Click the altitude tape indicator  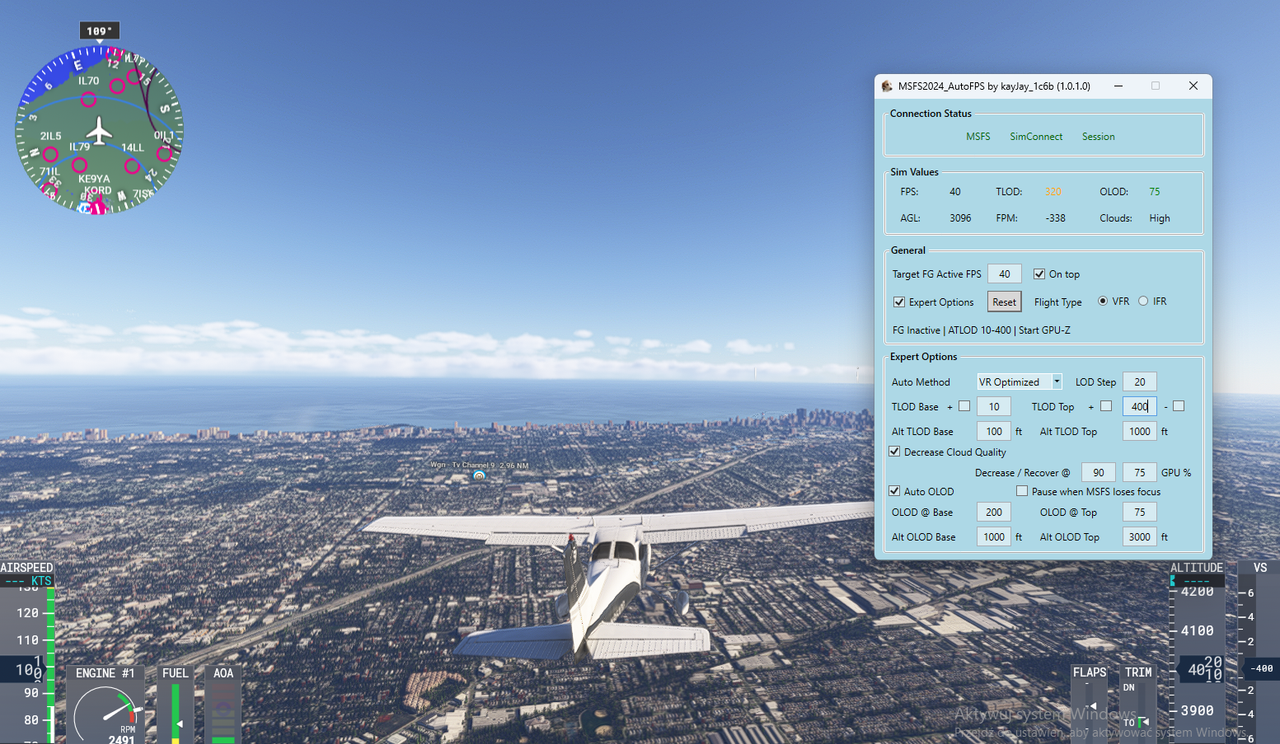(1197, 652)
